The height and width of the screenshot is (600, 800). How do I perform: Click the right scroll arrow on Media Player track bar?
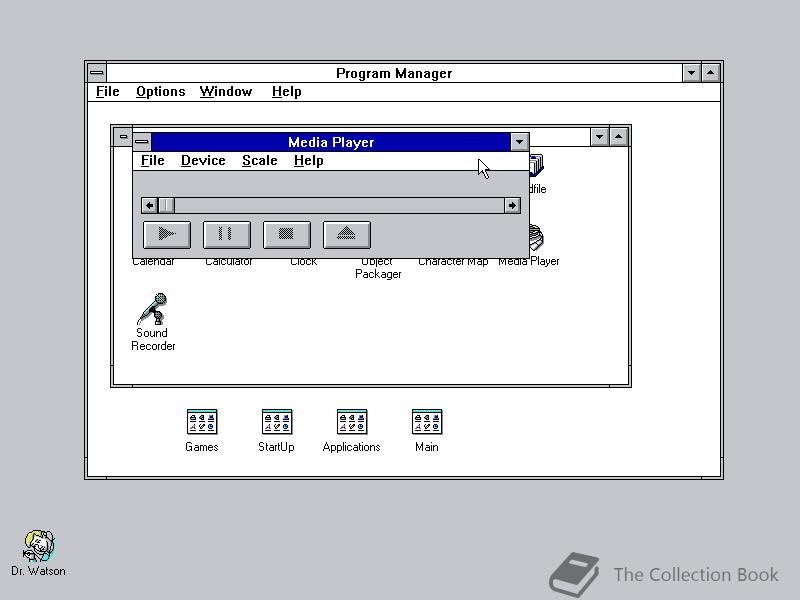pyautogui.click(x=512, y=206)
